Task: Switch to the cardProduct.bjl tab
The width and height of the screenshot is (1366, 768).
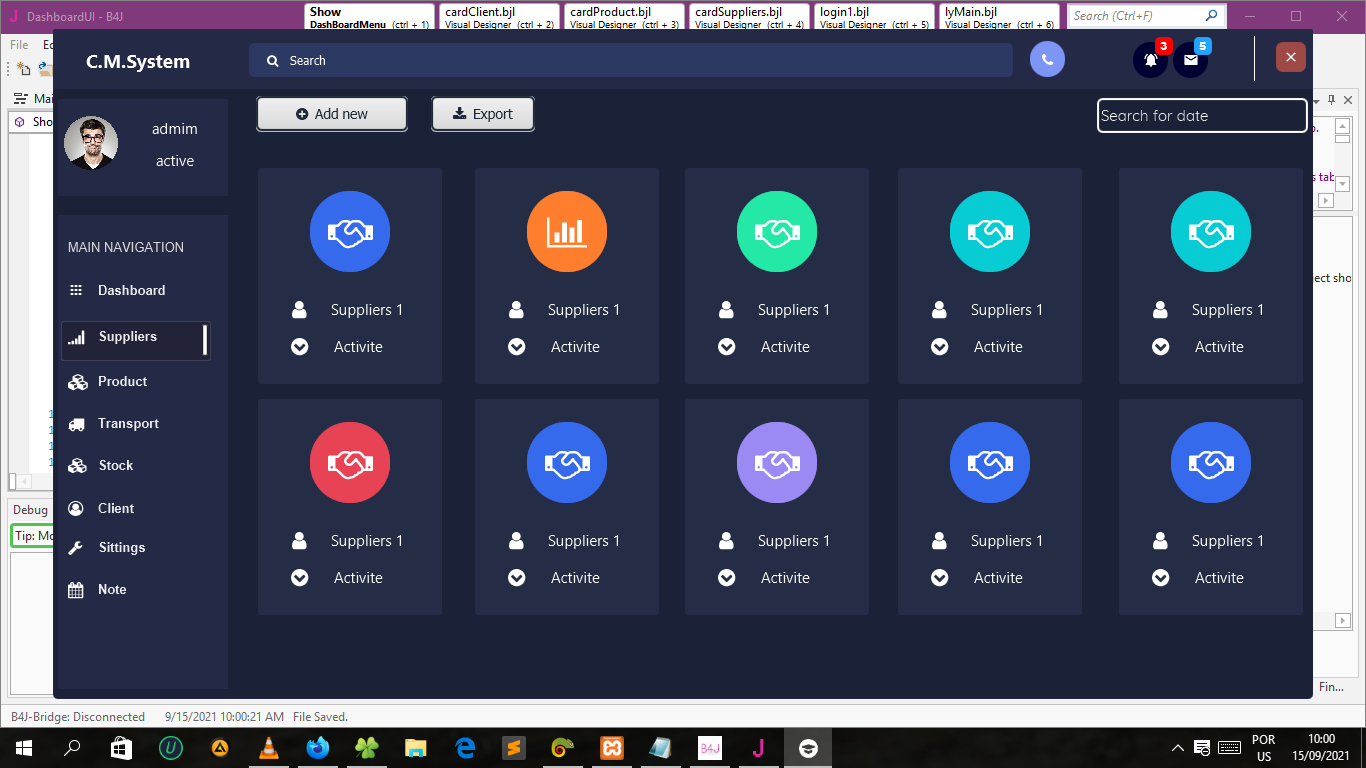Action: click(624, 17)
